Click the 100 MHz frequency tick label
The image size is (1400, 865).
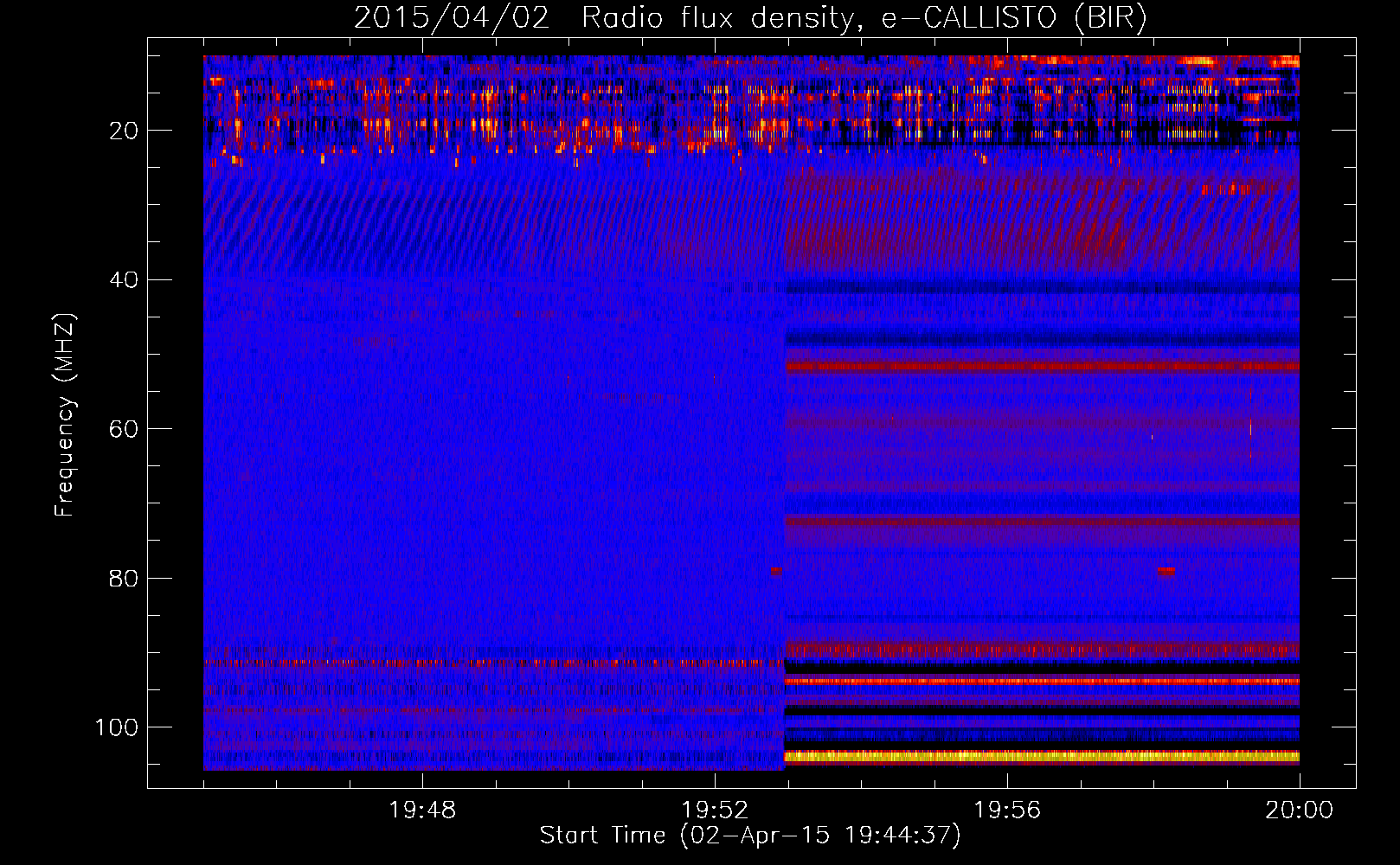point(118,727)
